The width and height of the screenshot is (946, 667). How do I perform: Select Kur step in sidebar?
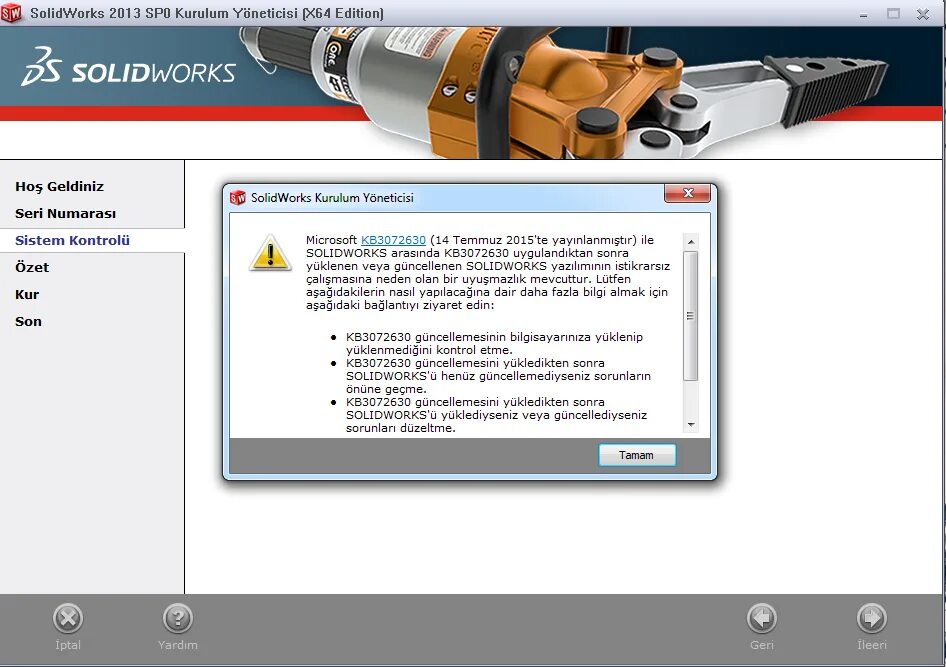click(x=27, y=294)
